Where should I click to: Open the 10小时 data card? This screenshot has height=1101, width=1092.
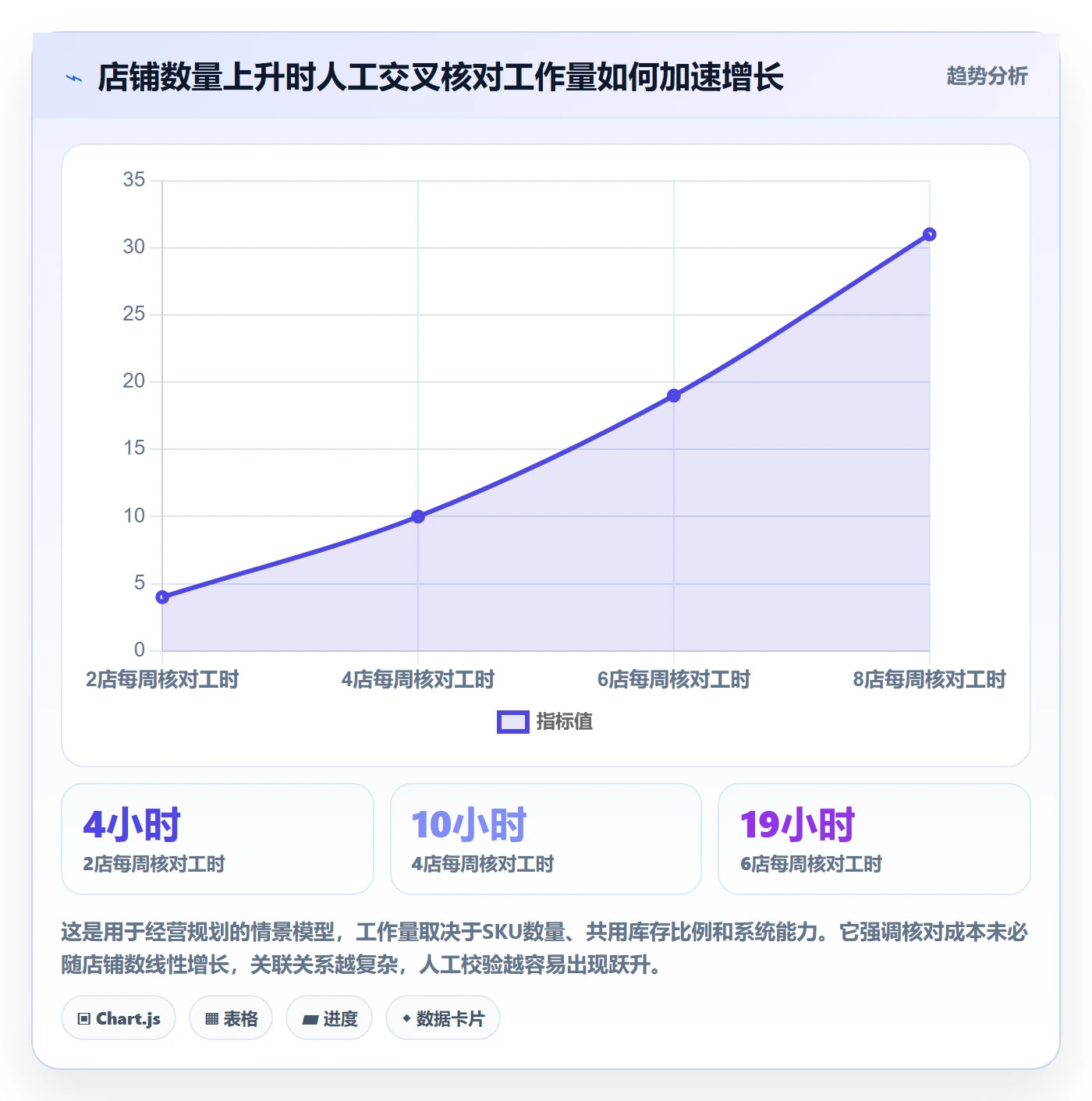pos(546,839)
